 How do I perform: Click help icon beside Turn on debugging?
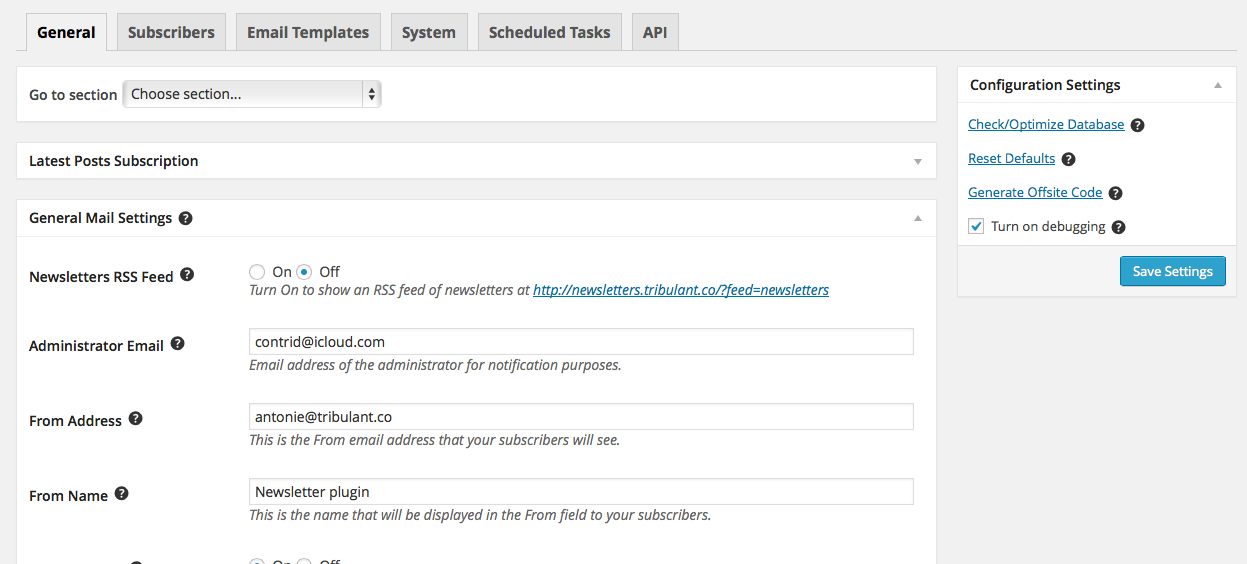tap(1118, 227)
